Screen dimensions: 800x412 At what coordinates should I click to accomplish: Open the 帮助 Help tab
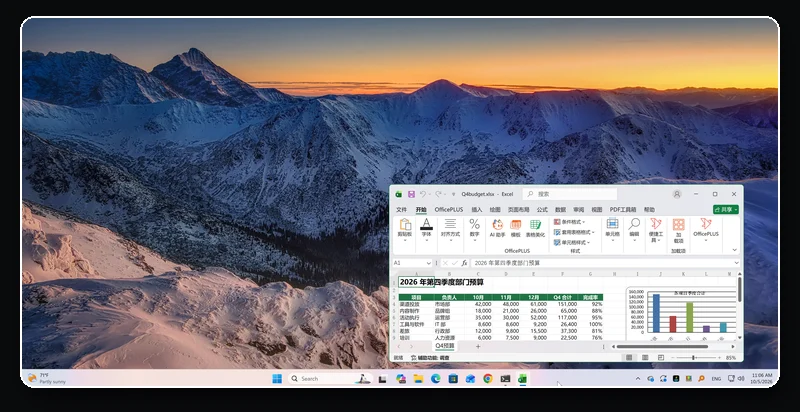(649, 210)
